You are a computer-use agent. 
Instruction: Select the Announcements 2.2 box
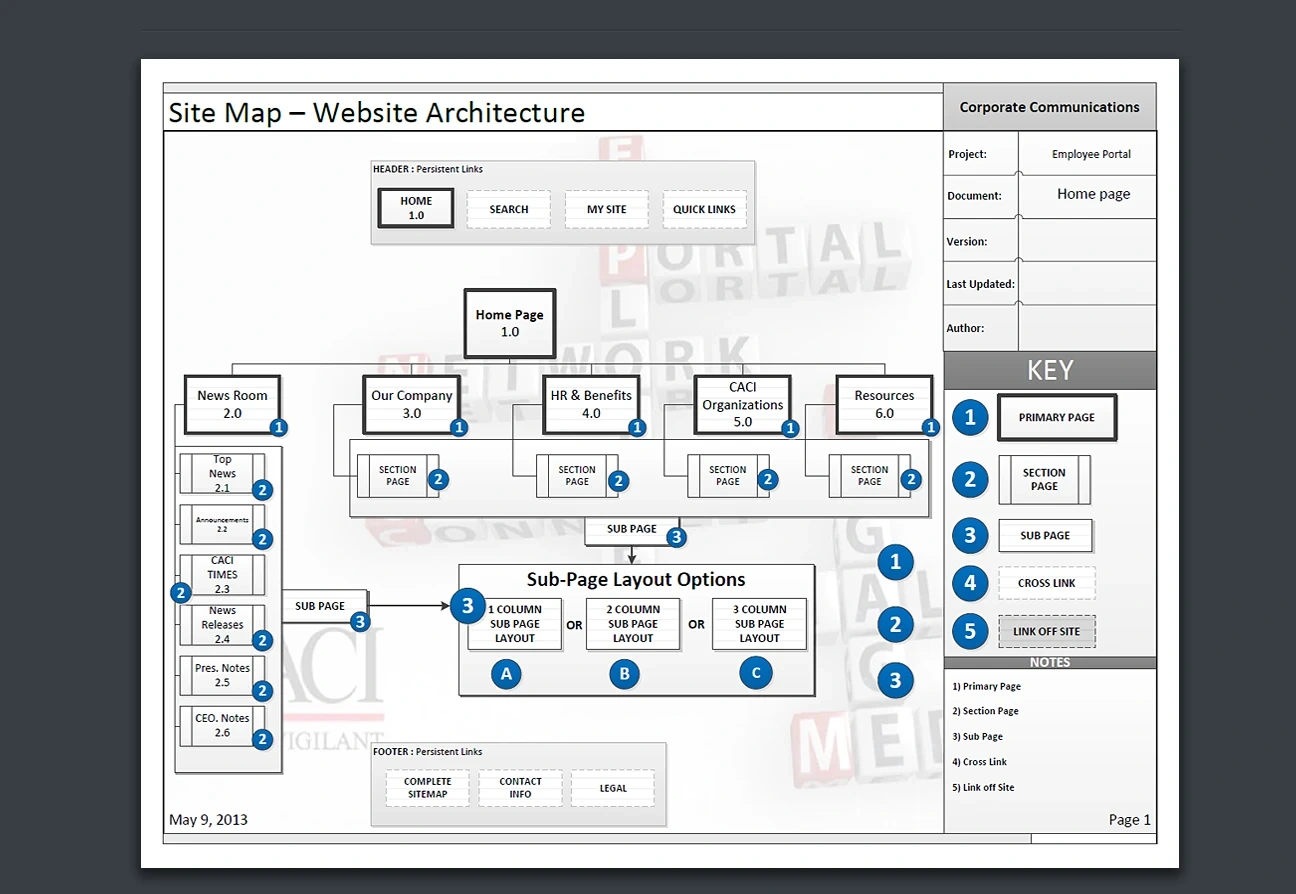pos(222,524)
